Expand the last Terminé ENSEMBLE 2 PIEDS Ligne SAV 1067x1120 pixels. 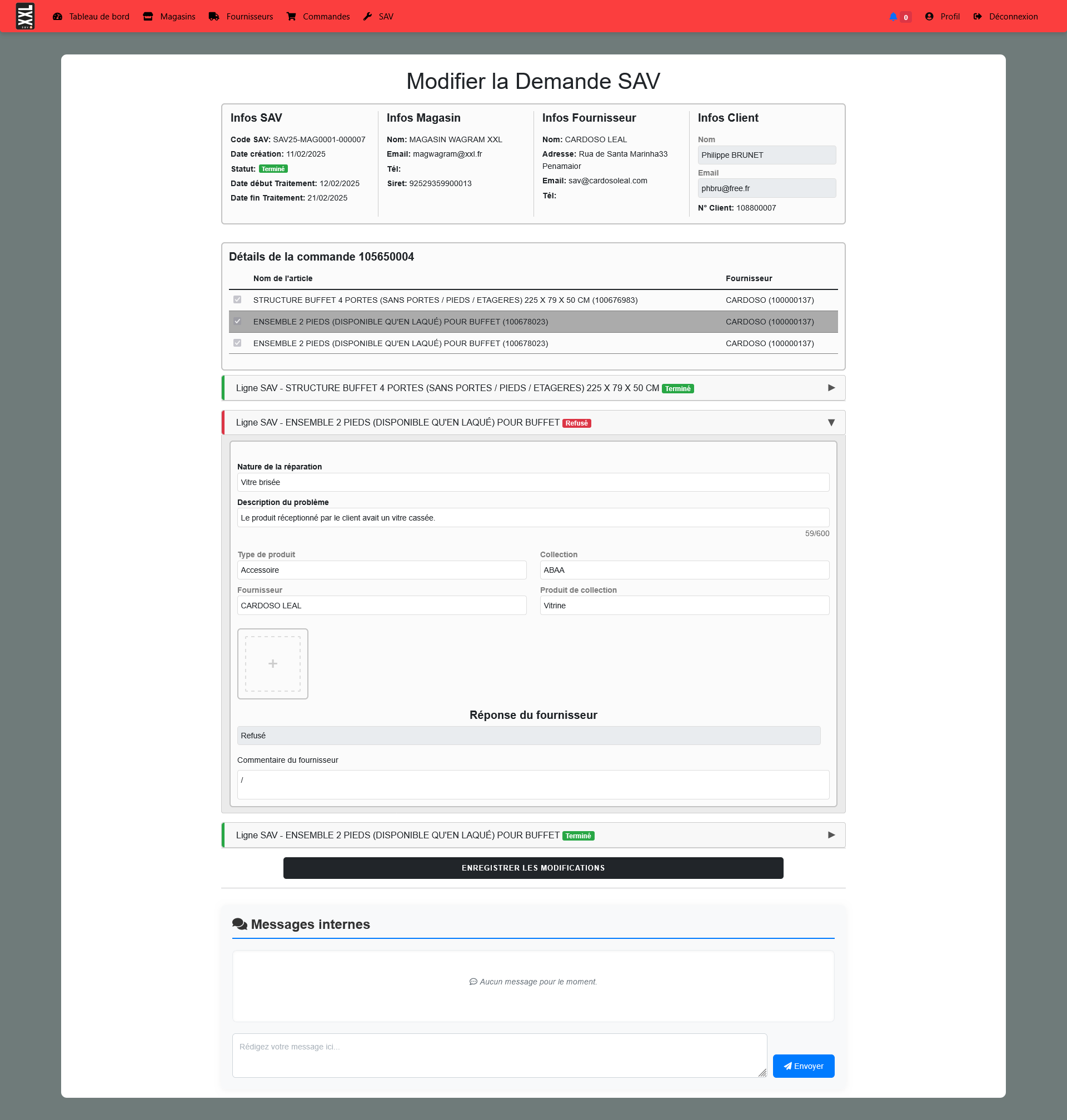coord(831,834)
